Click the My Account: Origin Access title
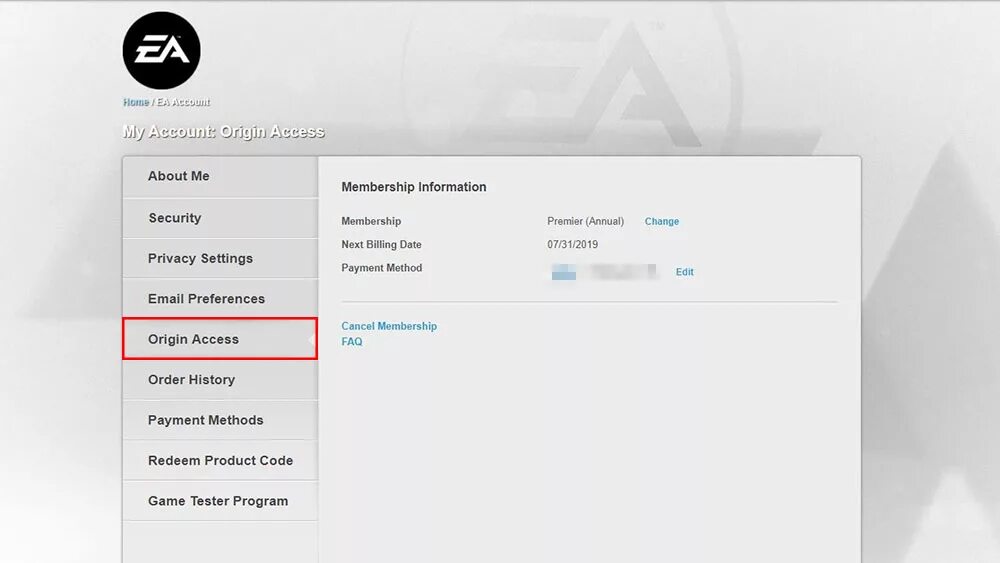The image size is (1000, 563). coord(223,132)
